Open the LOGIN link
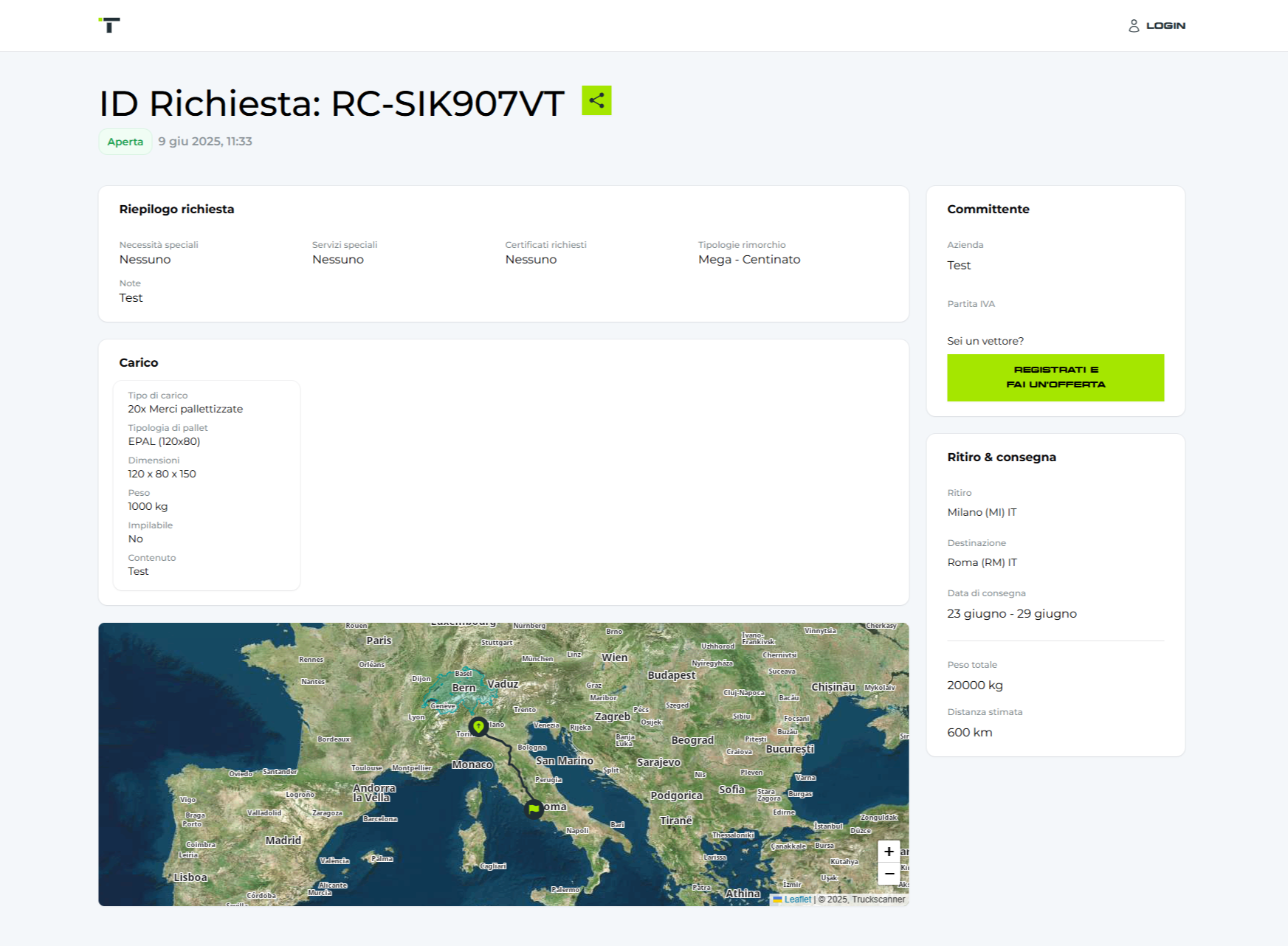1288x946 pixels. (1165, 26)
